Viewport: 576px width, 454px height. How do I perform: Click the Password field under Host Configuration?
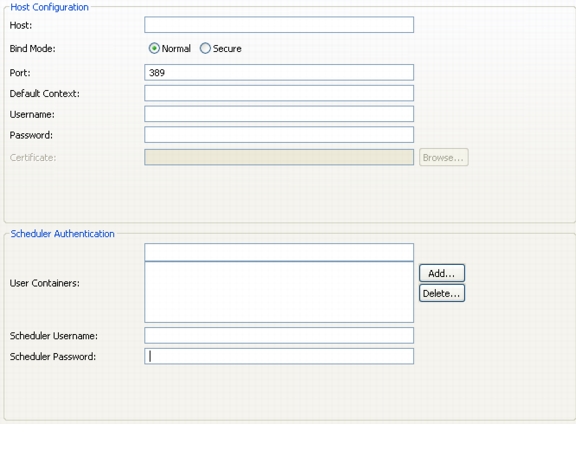[279, 134]
